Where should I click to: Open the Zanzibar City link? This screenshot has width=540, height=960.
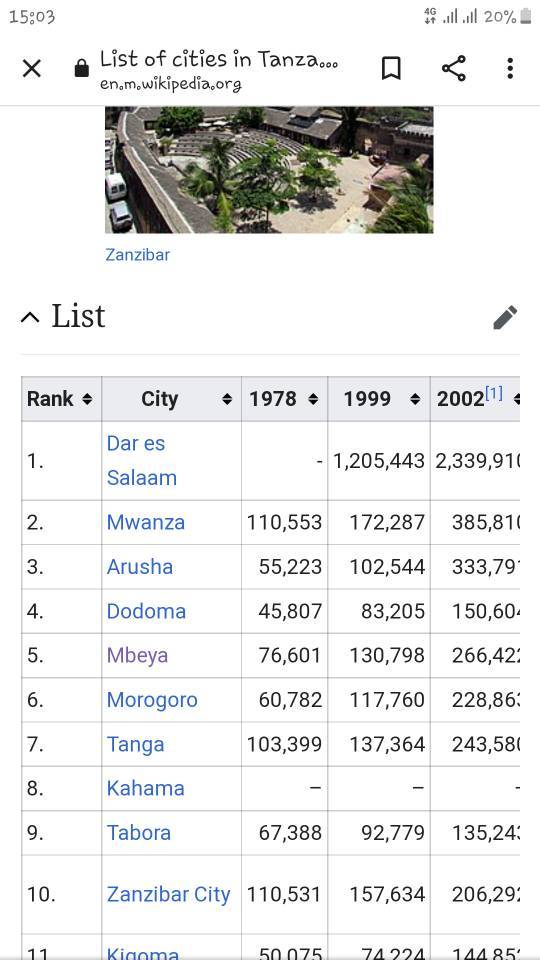[168, 894]
